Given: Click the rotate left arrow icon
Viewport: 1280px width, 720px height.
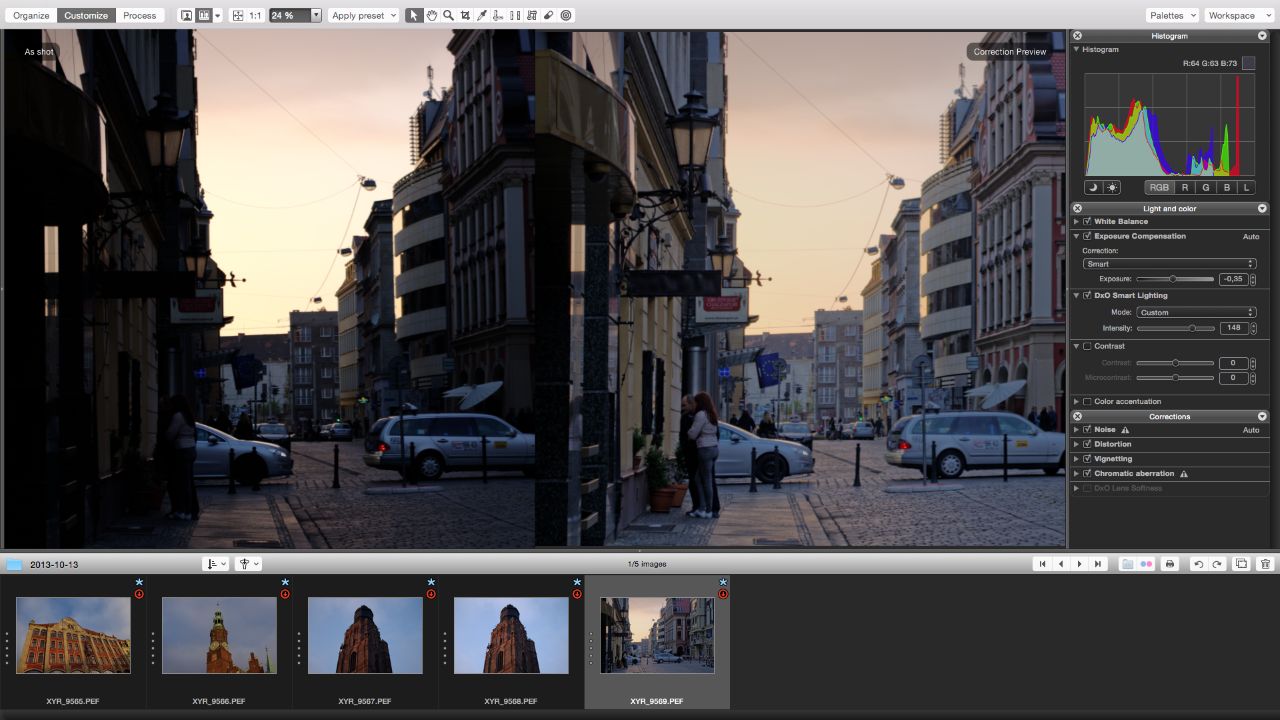Looking at the screenshot, I should pyautogui.click(x=1198, y=564).
